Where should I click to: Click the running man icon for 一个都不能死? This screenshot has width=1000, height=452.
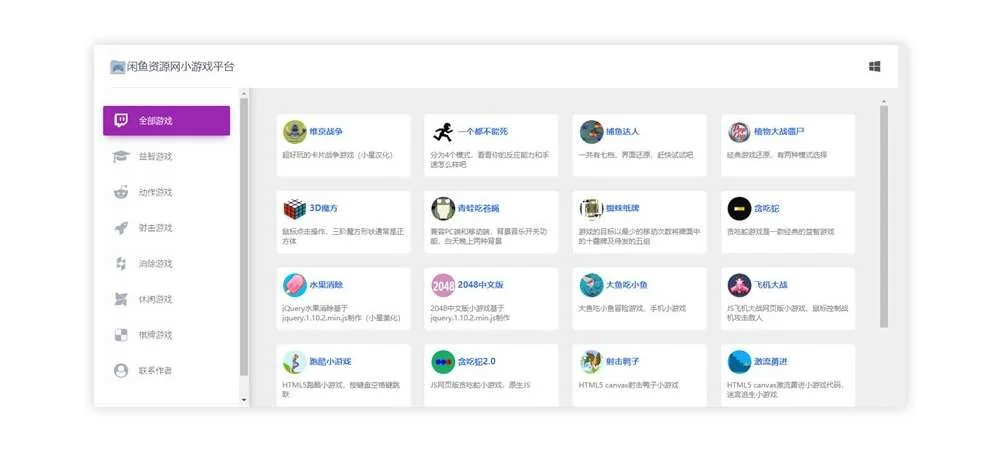443,132
